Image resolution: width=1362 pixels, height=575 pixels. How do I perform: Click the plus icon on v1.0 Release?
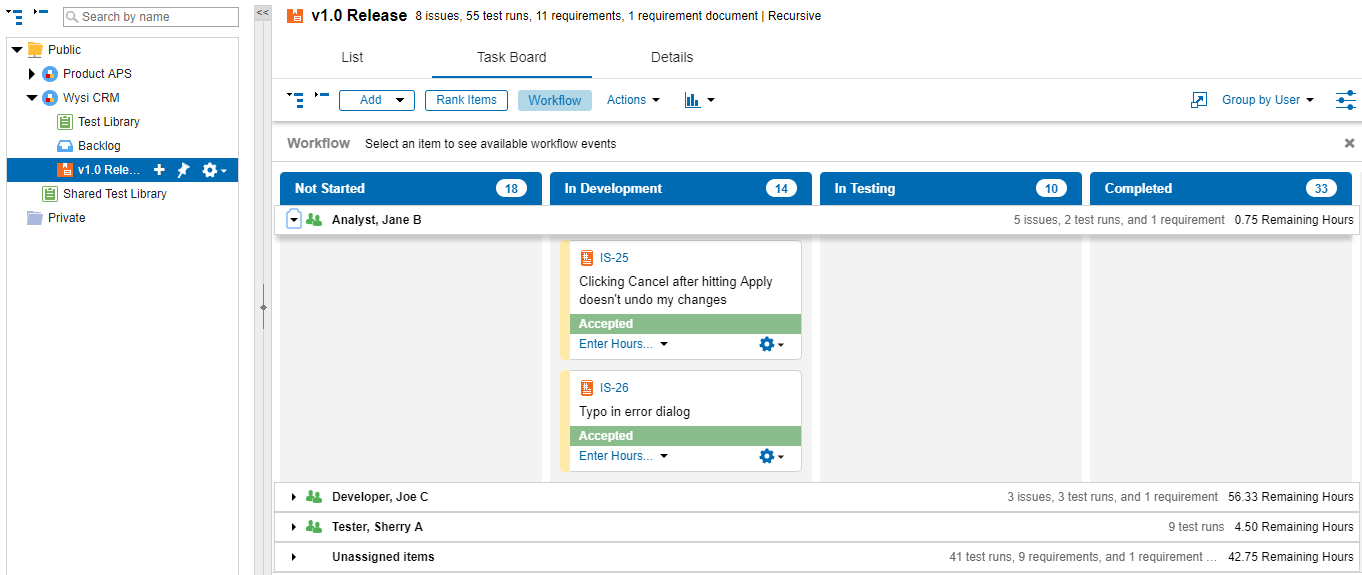click(159, 170)
